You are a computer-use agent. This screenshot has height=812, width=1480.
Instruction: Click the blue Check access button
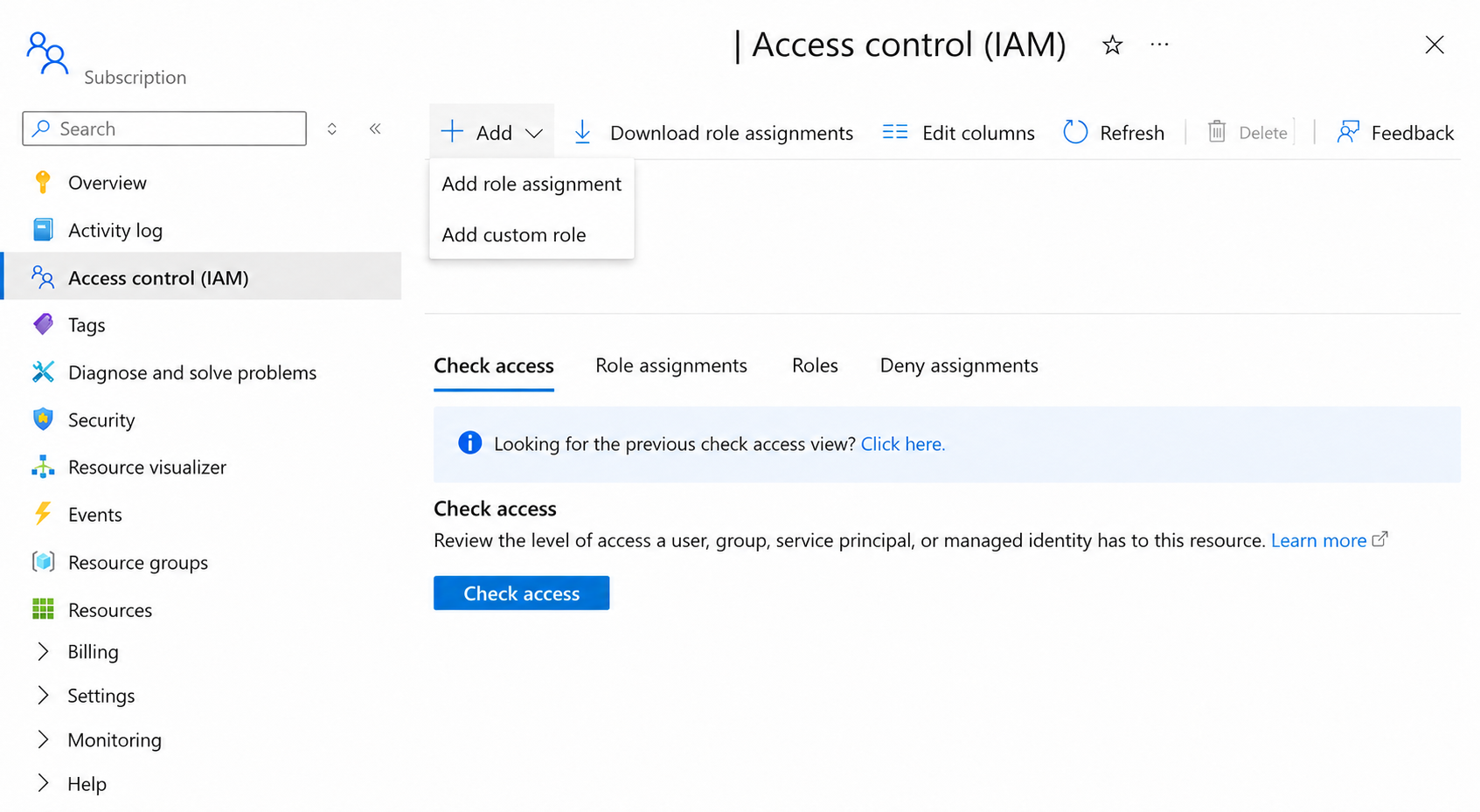coord(521,593)
